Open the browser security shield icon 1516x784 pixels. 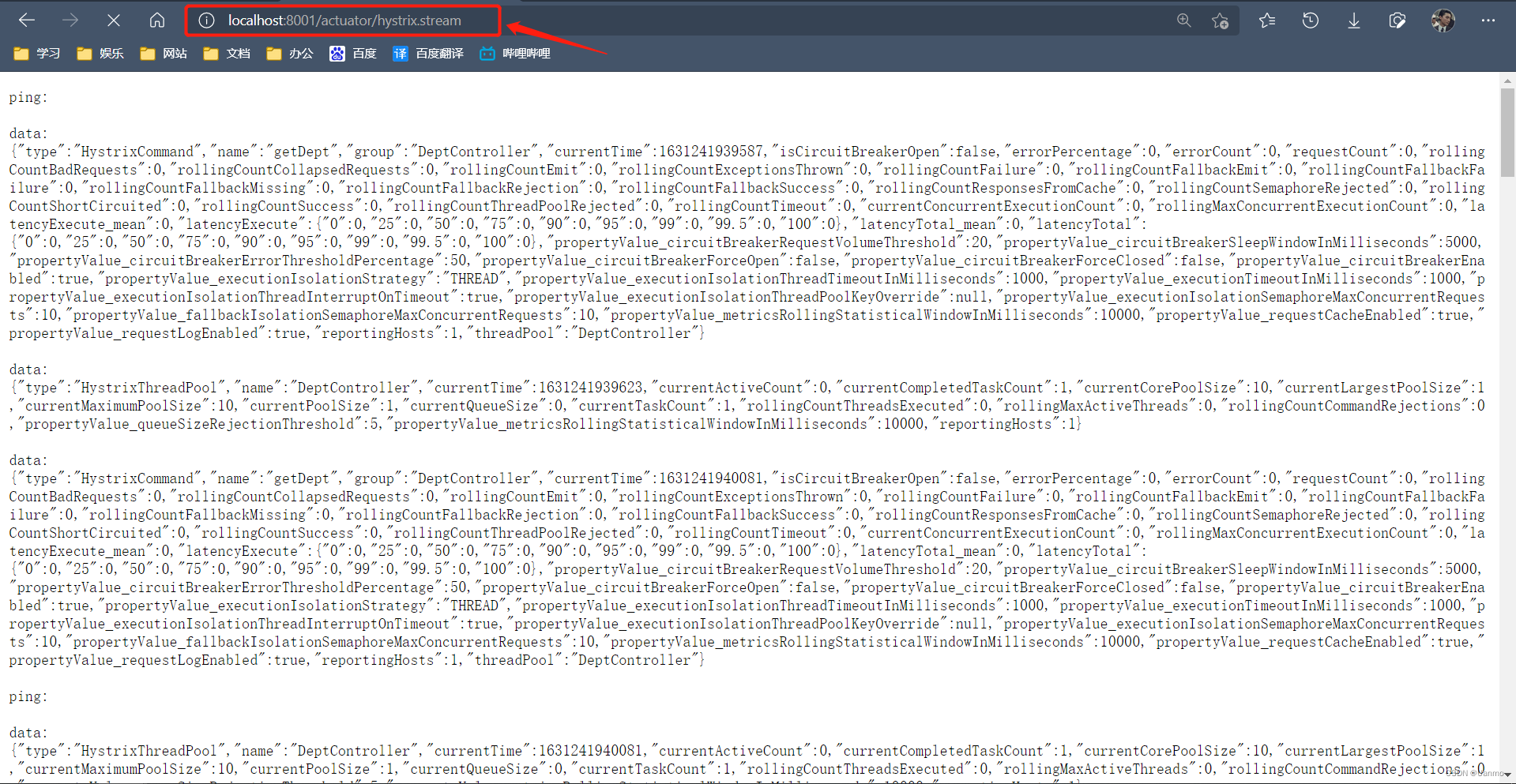tap(1398, 21)
